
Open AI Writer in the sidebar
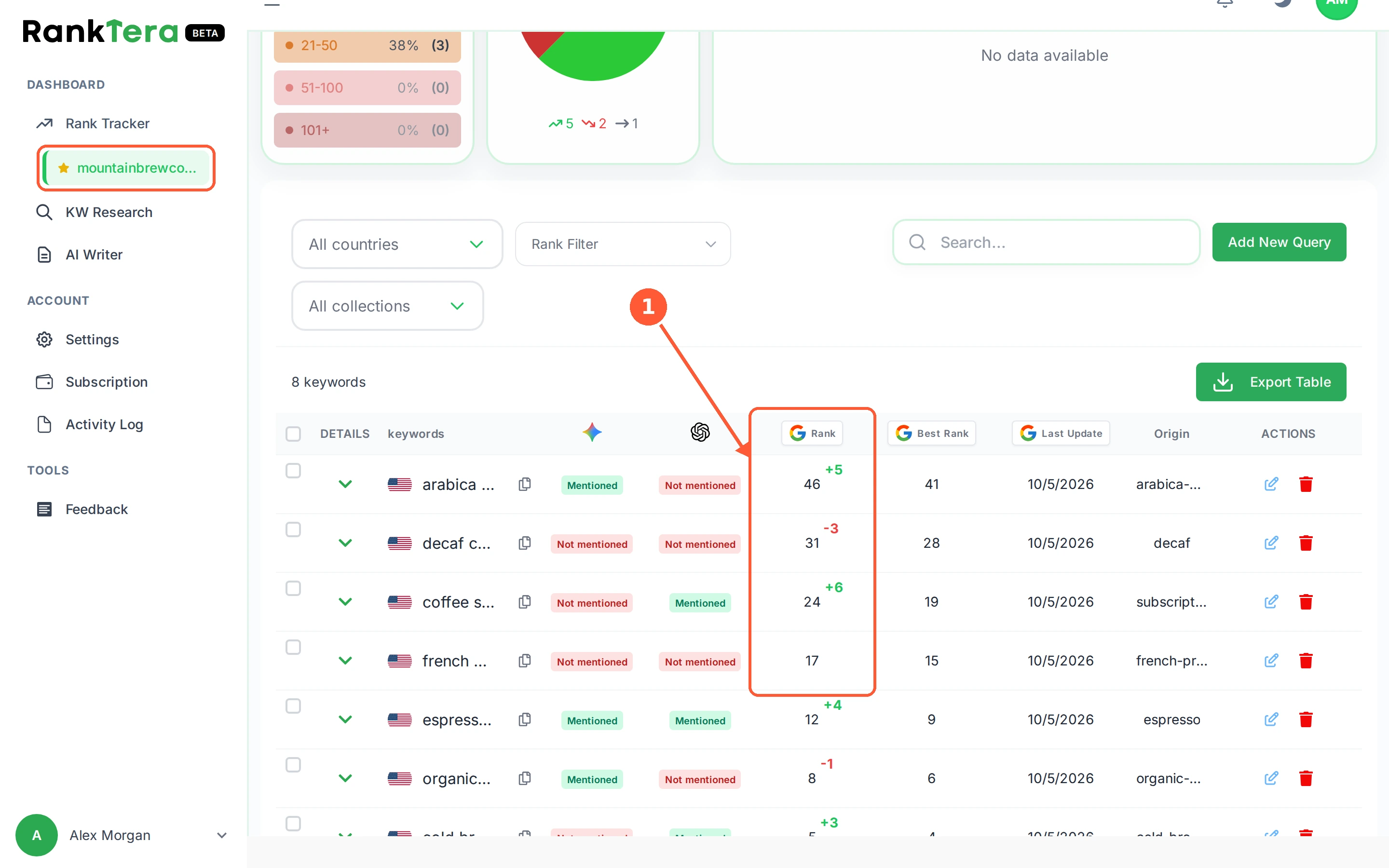click(x=94, y=255)
